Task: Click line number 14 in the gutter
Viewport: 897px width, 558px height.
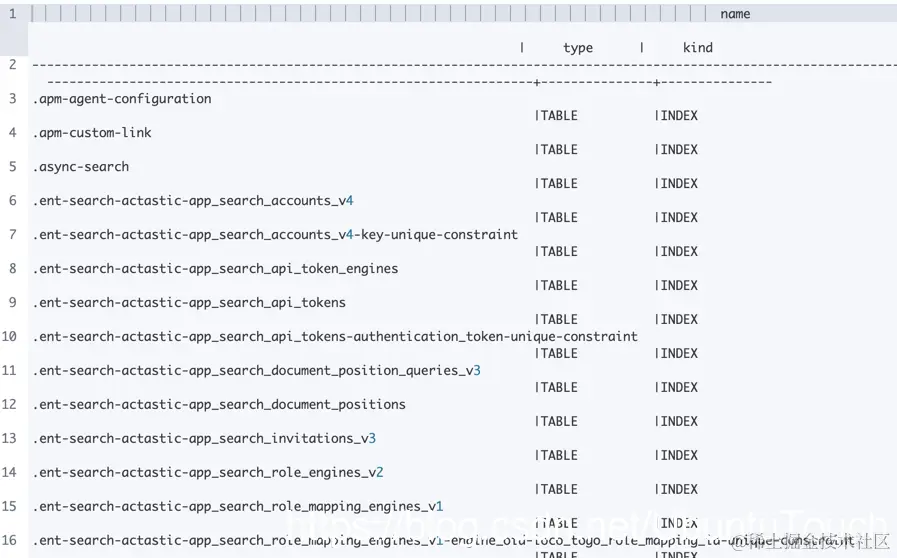Action: click(9, 473)
